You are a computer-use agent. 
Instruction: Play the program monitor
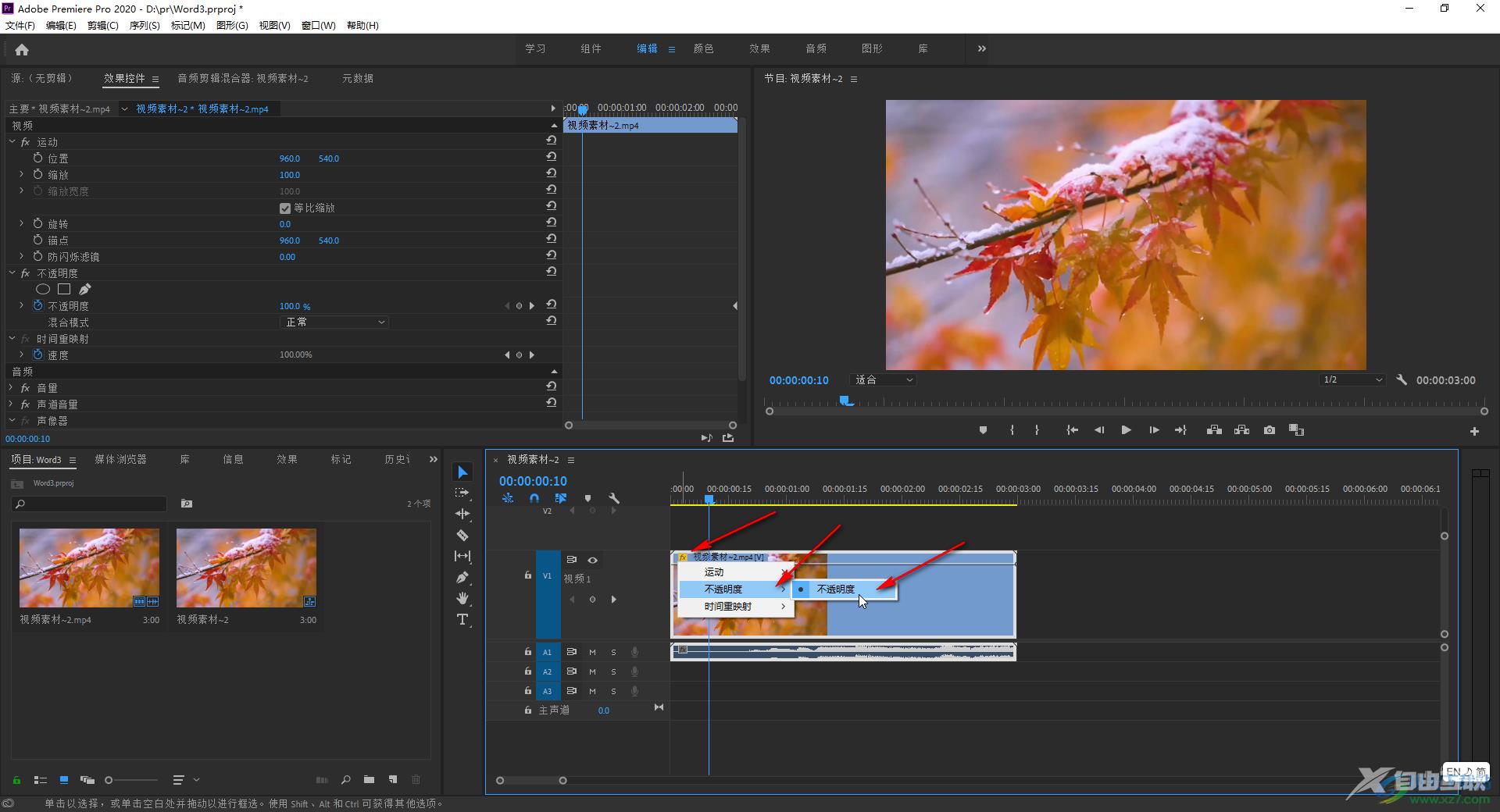point(1126,430)
